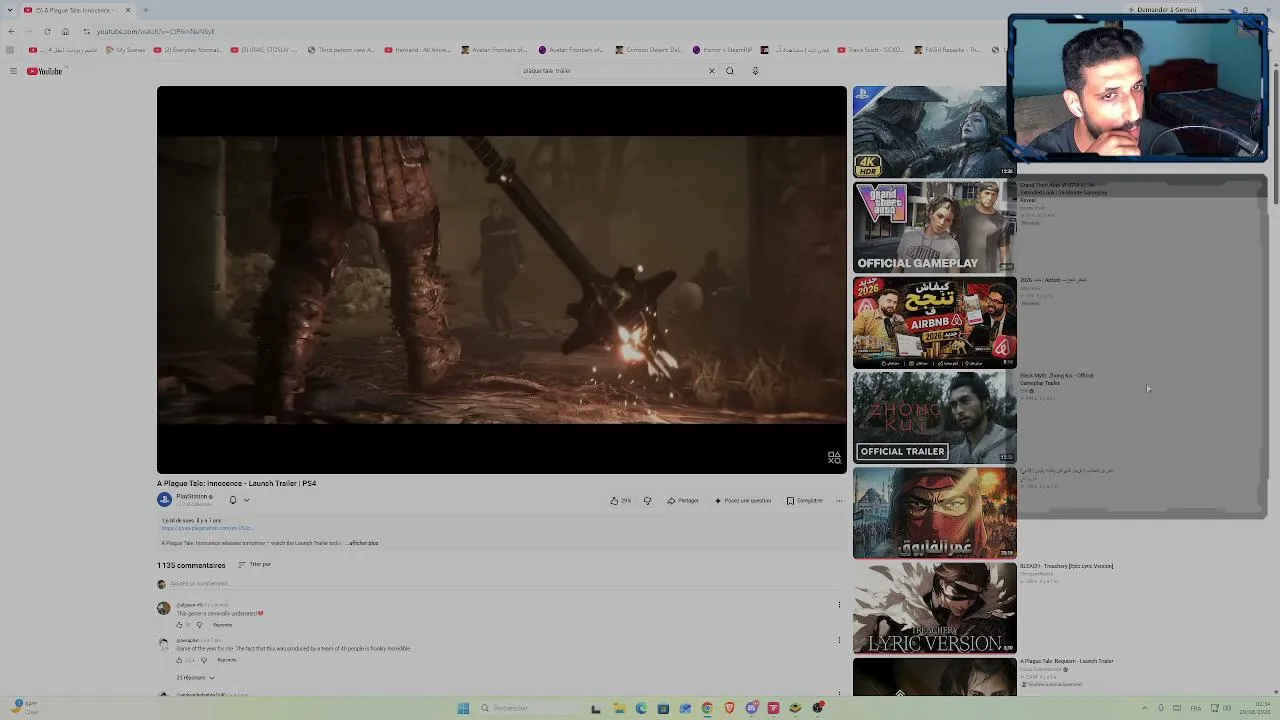Image resolution: width=1280 pixels, height=720 pixels.
Task: Open a new browser tab
Action: 146,10
